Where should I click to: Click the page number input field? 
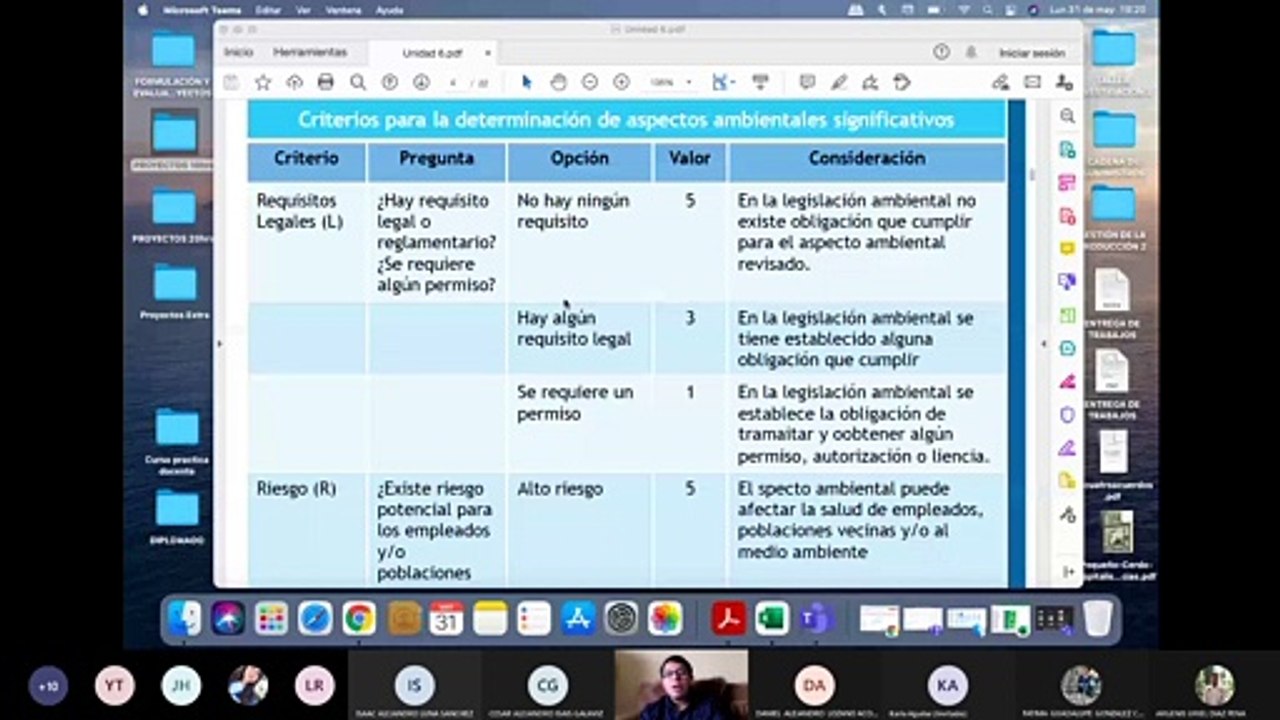click(x=453, y=82)
